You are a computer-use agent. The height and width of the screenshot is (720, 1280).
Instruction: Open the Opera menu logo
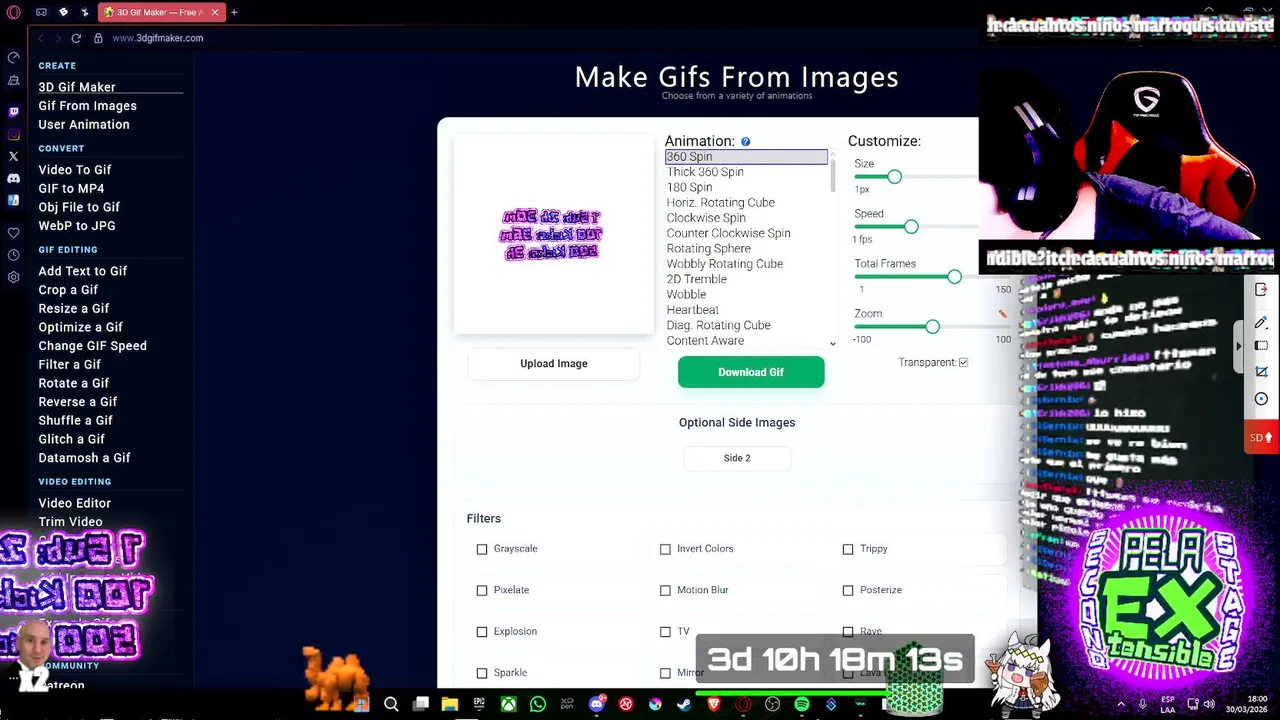13,12
